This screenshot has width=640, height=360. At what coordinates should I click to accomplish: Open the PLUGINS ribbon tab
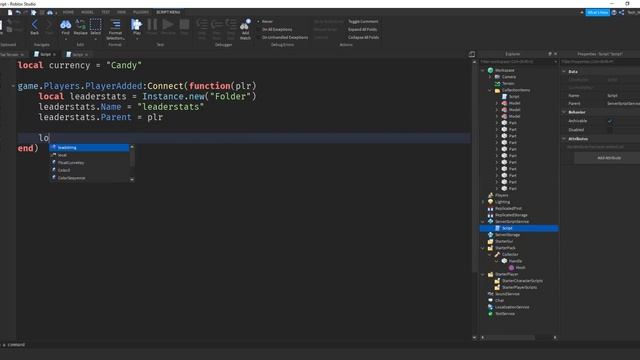(141, 12)
